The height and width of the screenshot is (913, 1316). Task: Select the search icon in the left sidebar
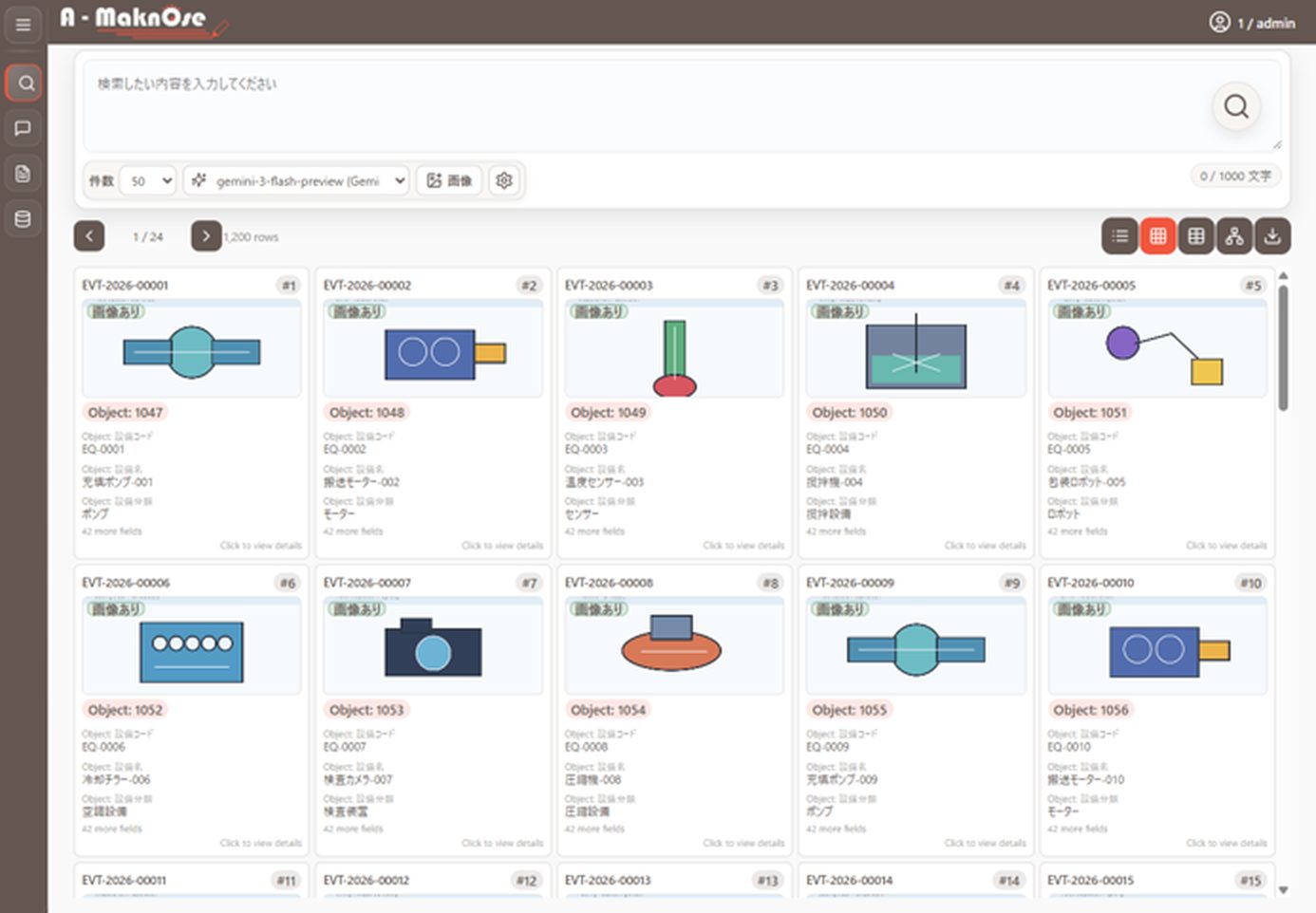coord(25,83)
